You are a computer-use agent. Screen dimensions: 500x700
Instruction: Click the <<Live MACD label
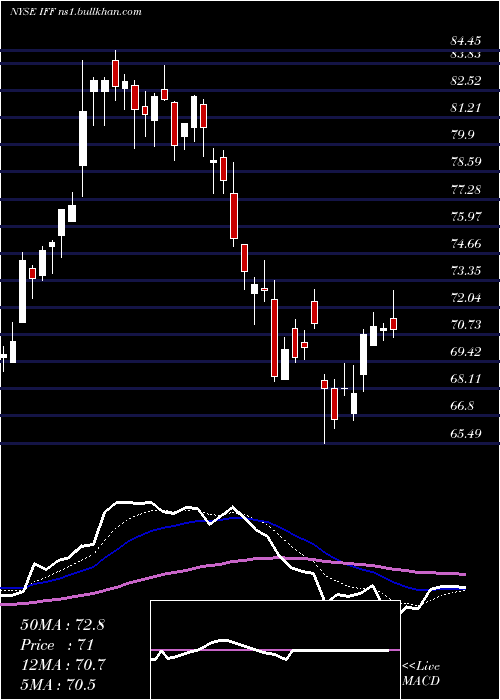click(x=421, y=674)
